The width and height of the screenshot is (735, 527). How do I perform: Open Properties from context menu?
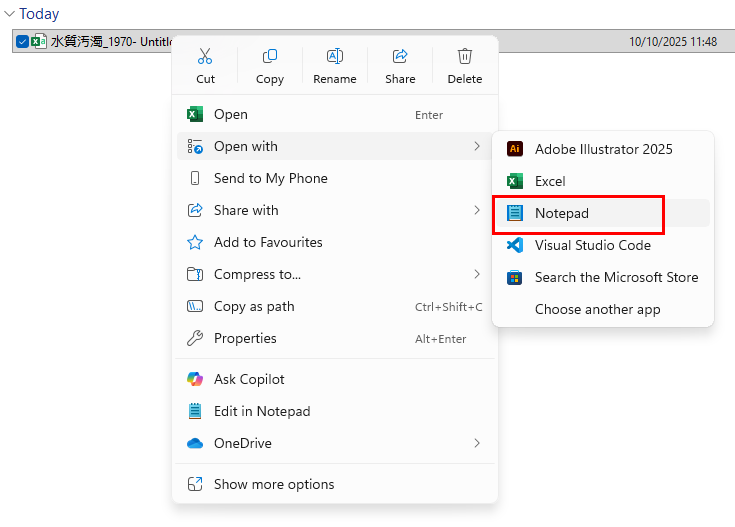(245, 338)
